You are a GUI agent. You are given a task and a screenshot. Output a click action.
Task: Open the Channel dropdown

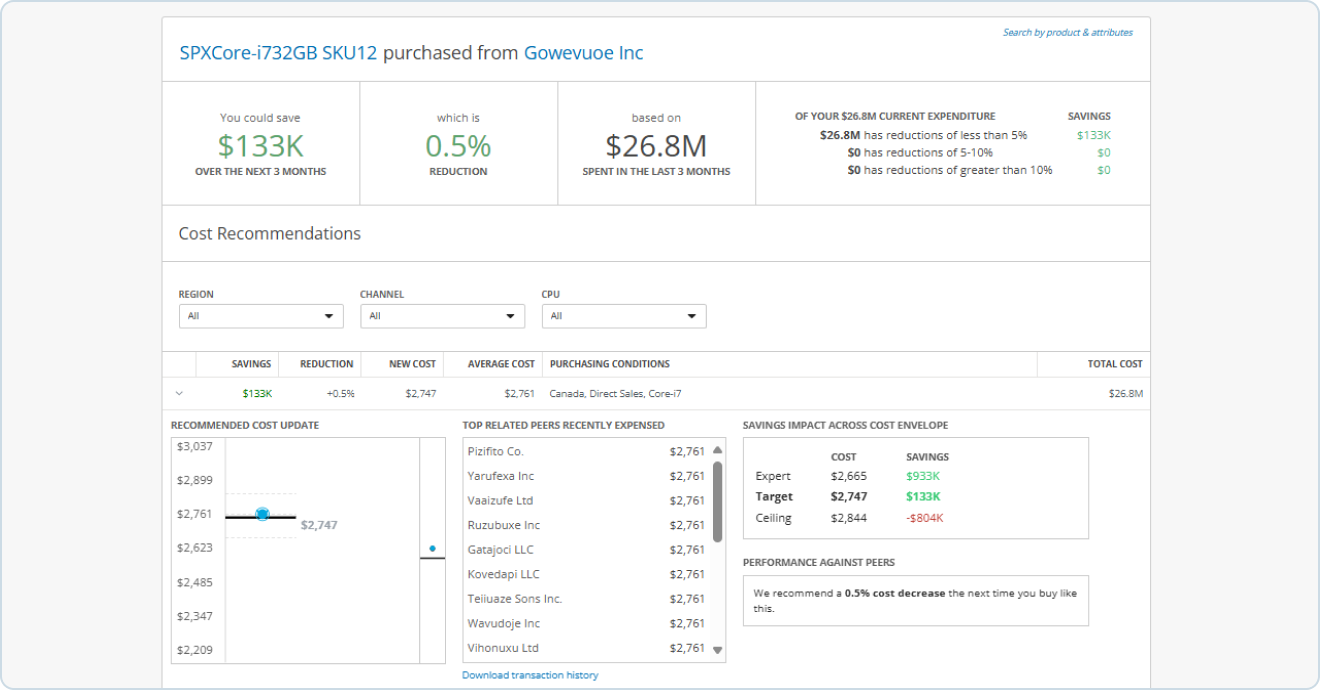point(442,316)
